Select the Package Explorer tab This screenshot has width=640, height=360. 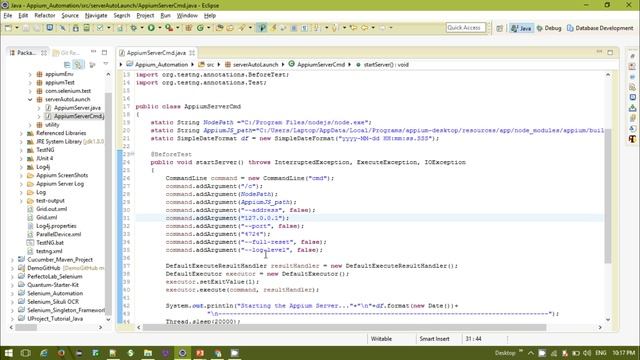(27, 53)
